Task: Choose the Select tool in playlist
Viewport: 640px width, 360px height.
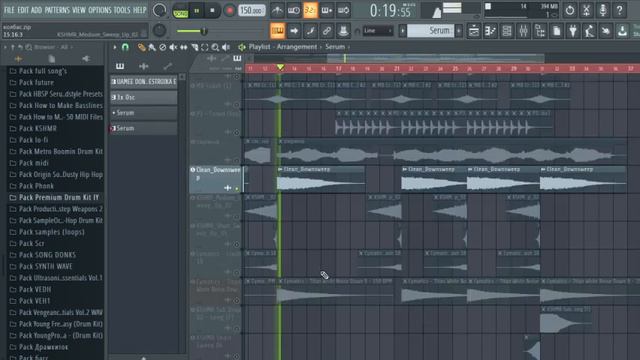Action: click(205, 47)
